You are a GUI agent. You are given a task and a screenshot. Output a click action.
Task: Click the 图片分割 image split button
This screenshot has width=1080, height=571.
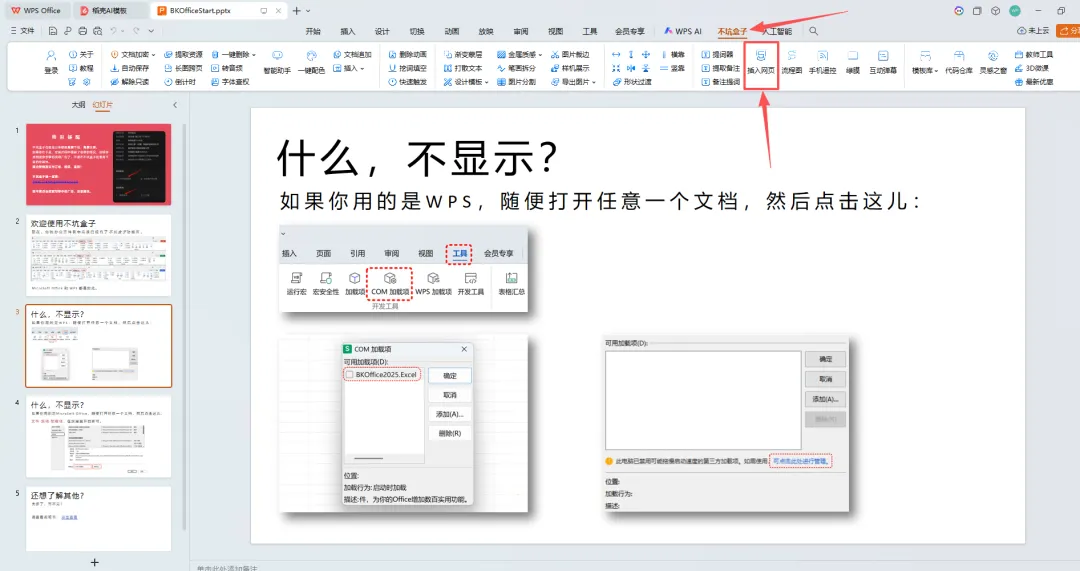click(x=517, y=82)
